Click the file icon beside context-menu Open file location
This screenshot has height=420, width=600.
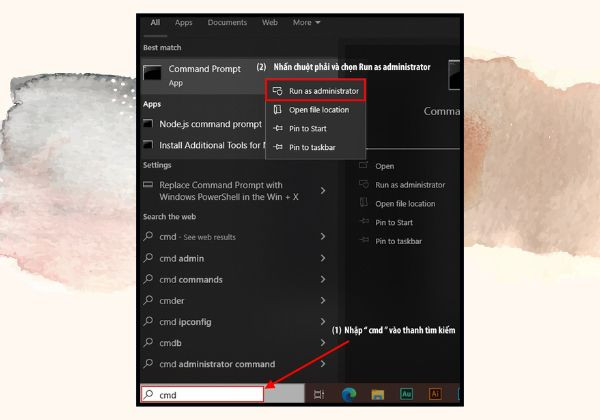coord(277,110)
